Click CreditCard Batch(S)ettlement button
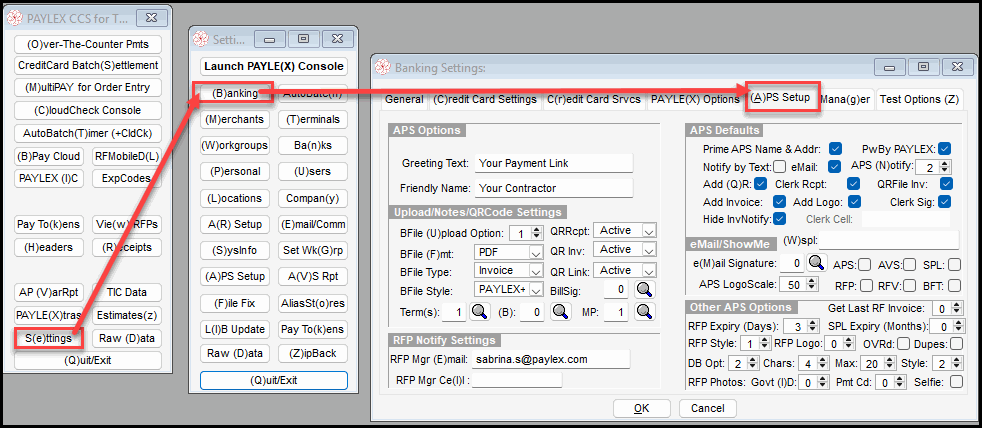 coord(88,65)
